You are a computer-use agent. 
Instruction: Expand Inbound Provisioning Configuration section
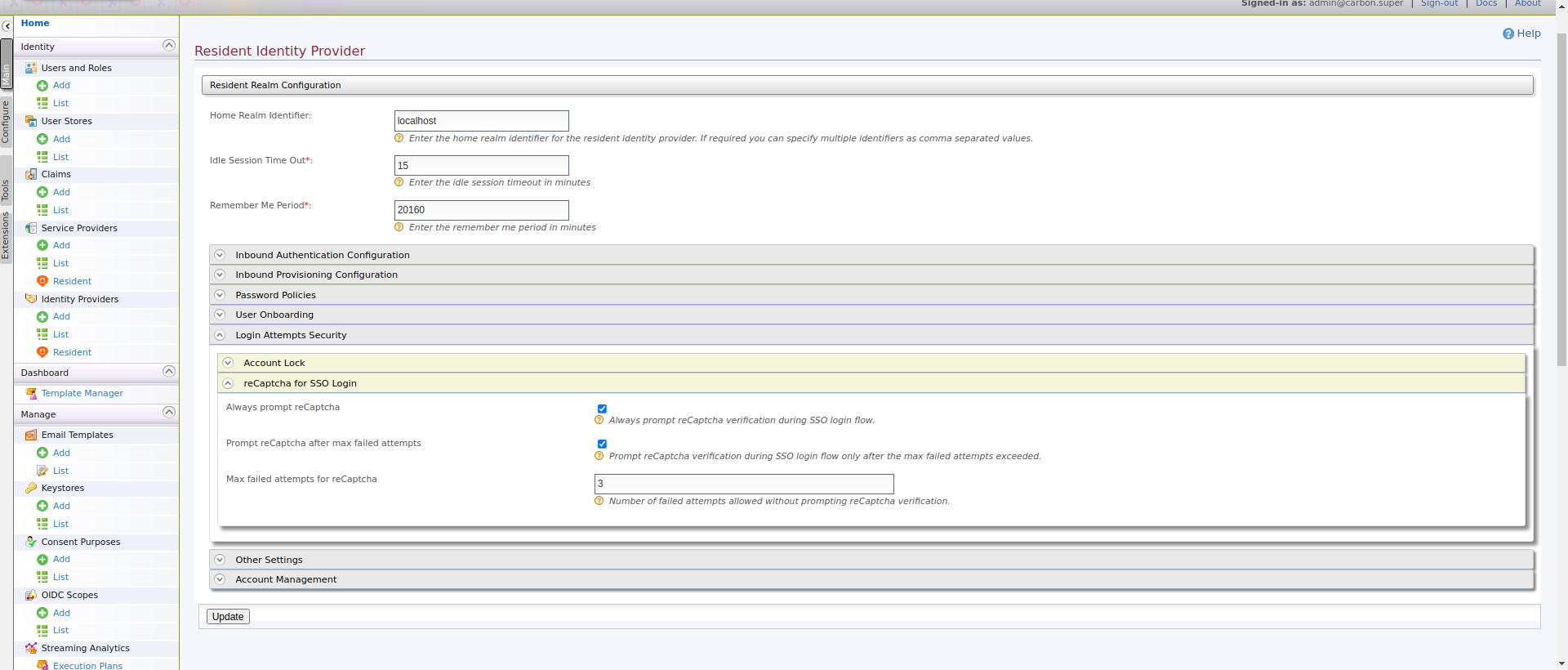pyautogui.click(x=871, y=275)
